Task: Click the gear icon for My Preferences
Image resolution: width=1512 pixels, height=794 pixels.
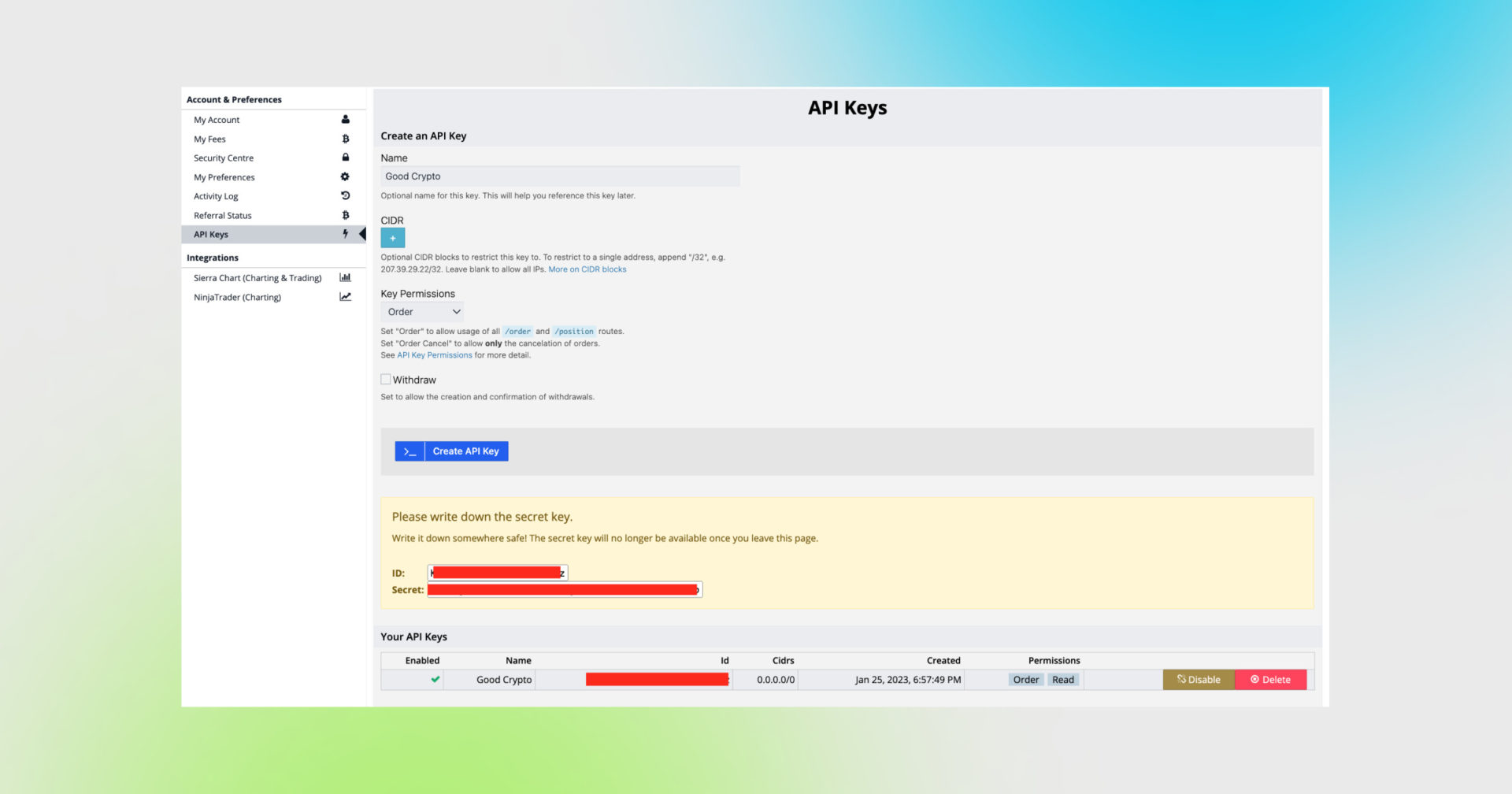Action: 345,176
